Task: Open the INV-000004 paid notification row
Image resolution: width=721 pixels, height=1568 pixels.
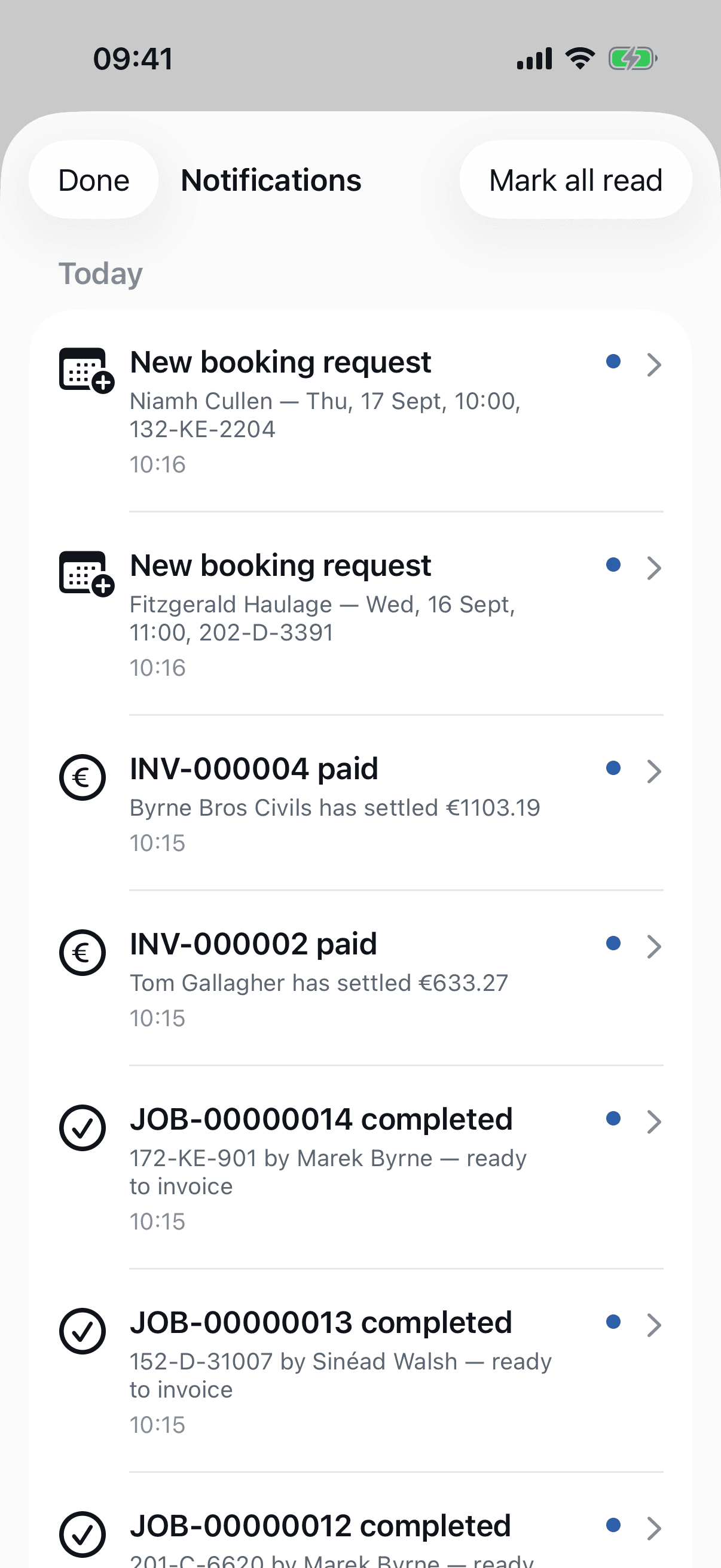Action: (361, 804)
